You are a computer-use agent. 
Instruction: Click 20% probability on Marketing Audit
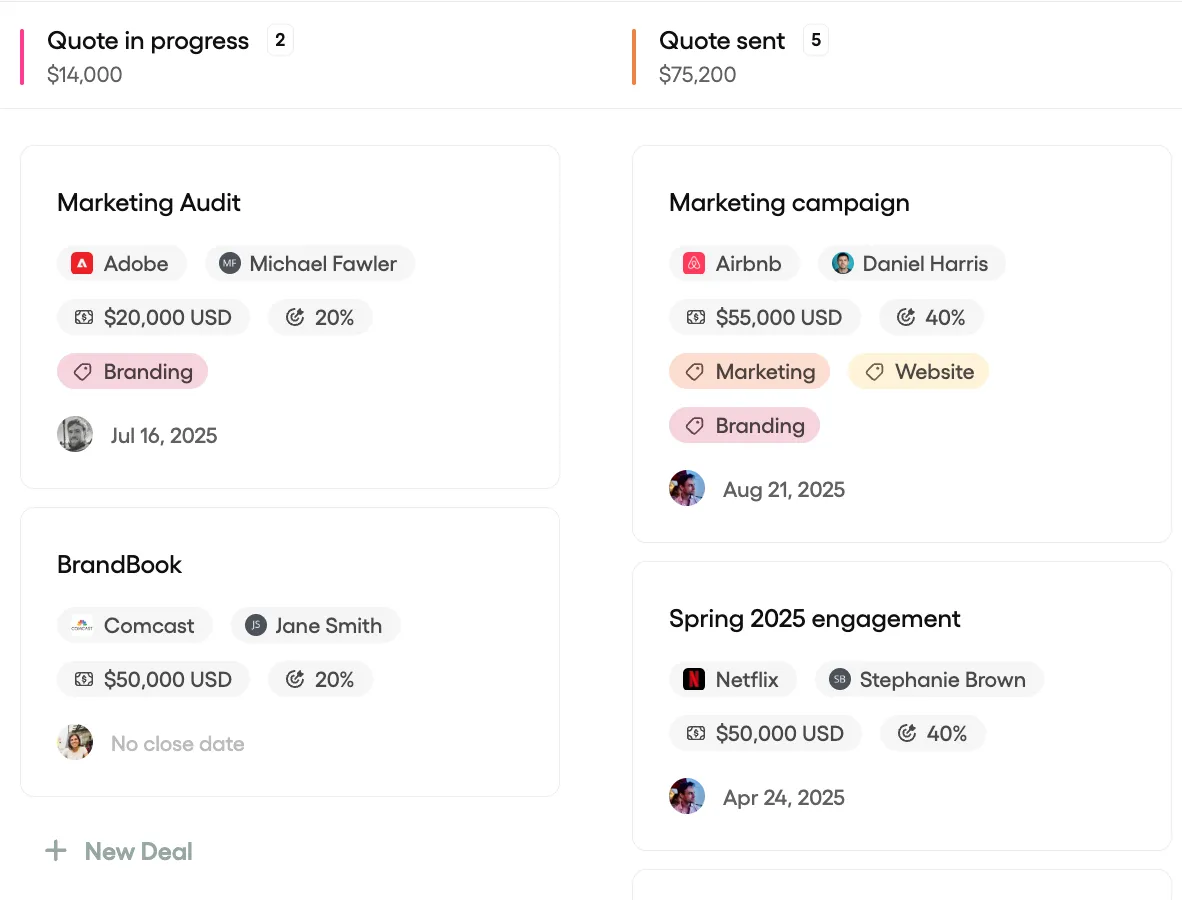tap(334, 317)
